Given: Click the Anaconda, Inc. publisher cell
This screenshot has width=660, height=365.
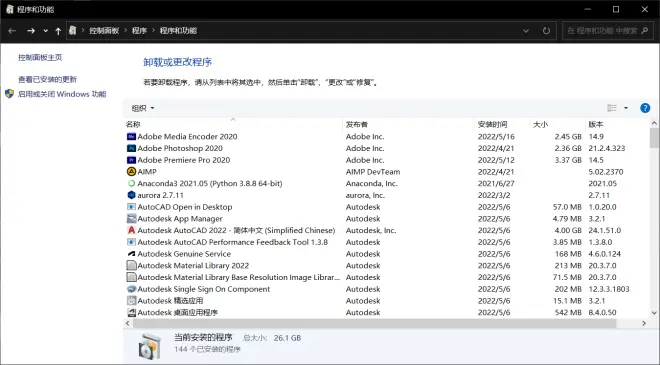Looking at the screenshot, I should [371, 184].
